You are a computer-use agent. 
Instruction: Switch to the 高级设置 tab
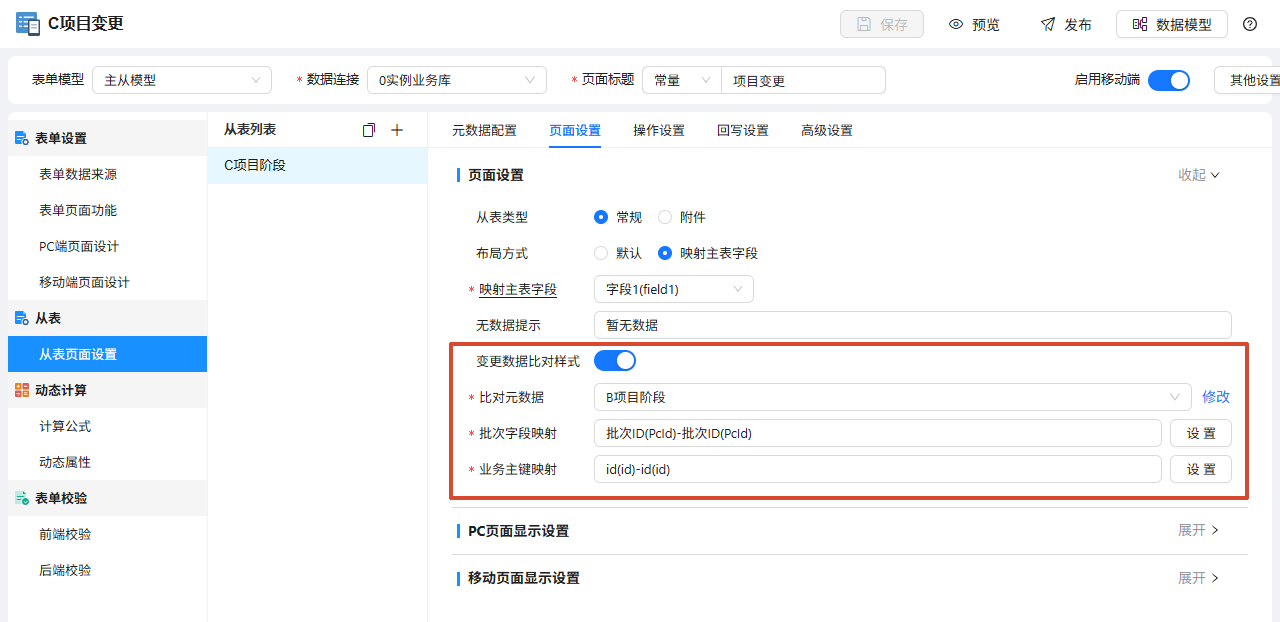point(827,130)
